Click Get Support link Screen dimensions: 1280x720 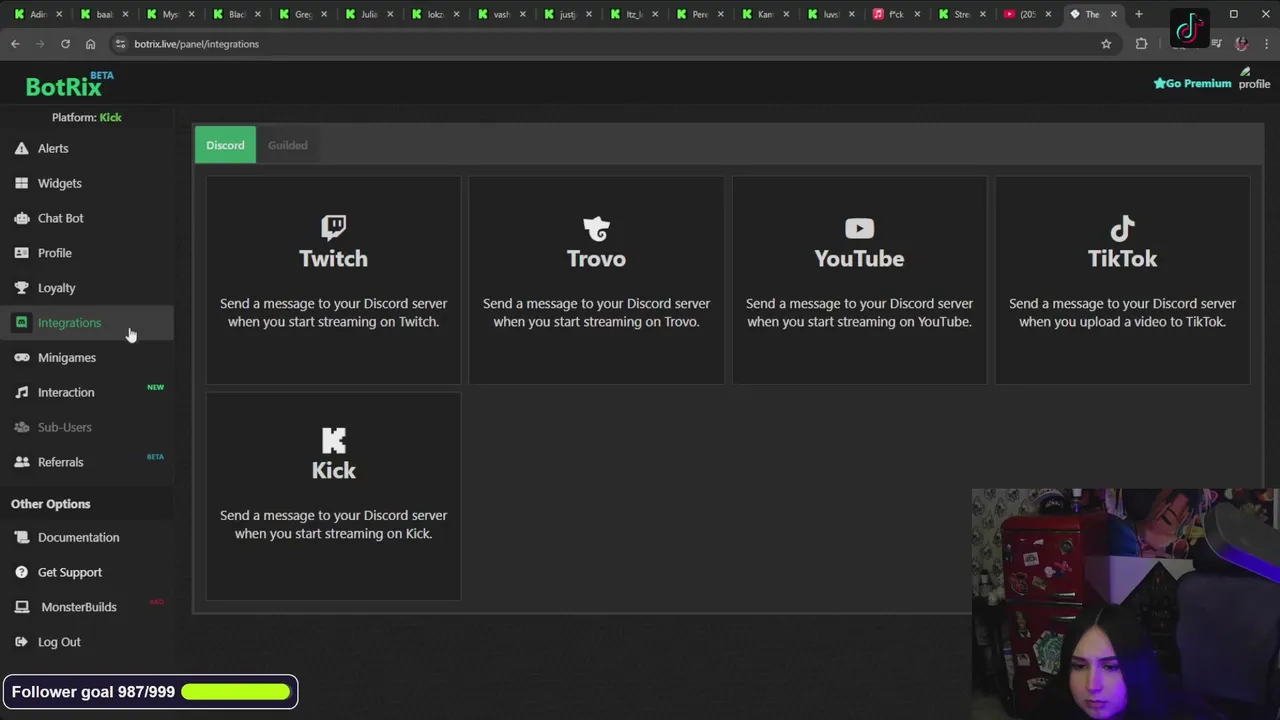70,572
